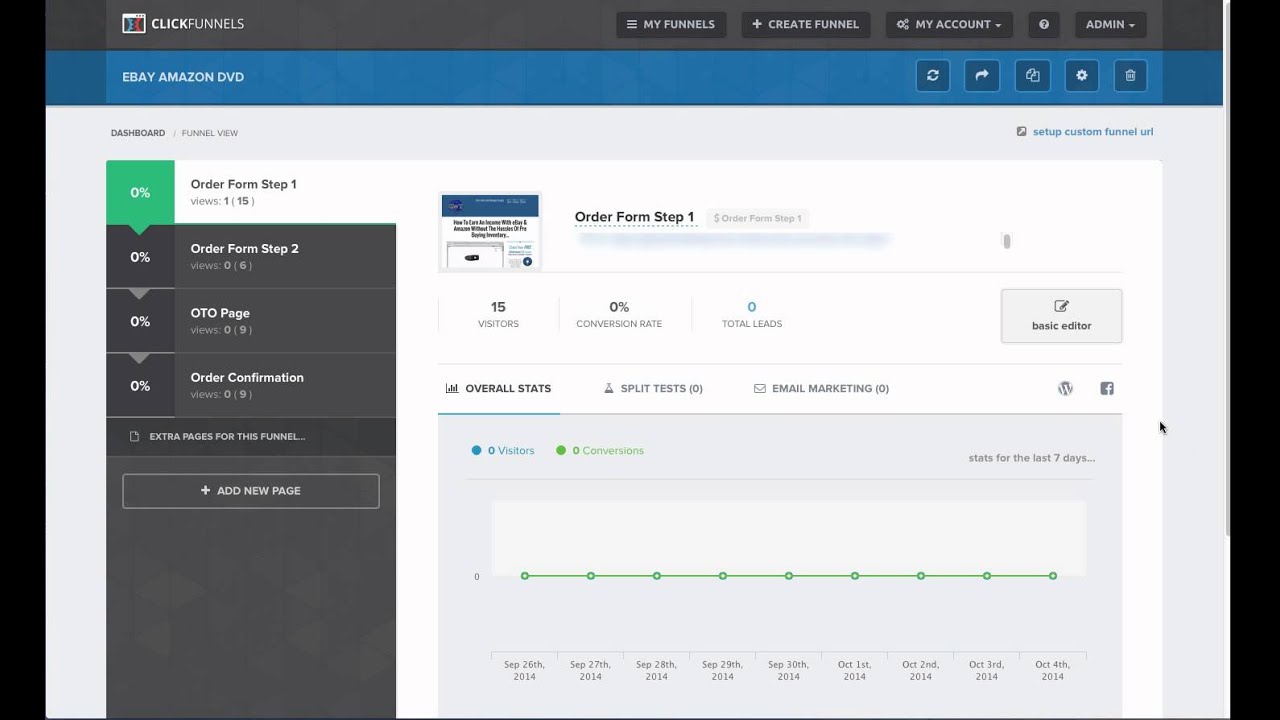The height and width of the screenshot is (720, 1280).
Task: Click the Facebook icon
Action: [1107, 389]
